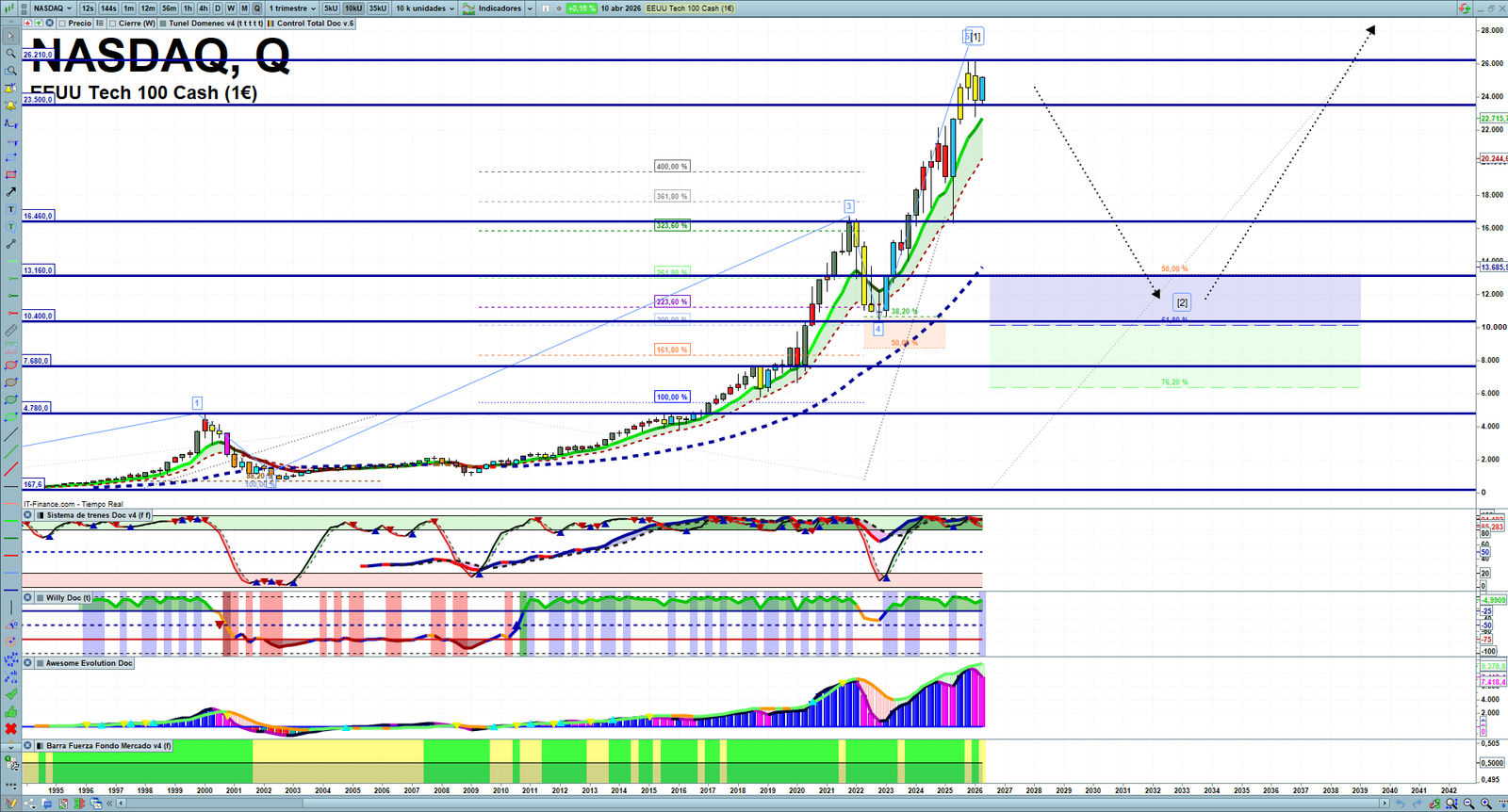This screenshot has width=1508, height=812.
Task: Open the Indicadores chart icon
Action: tap(468, 8)
